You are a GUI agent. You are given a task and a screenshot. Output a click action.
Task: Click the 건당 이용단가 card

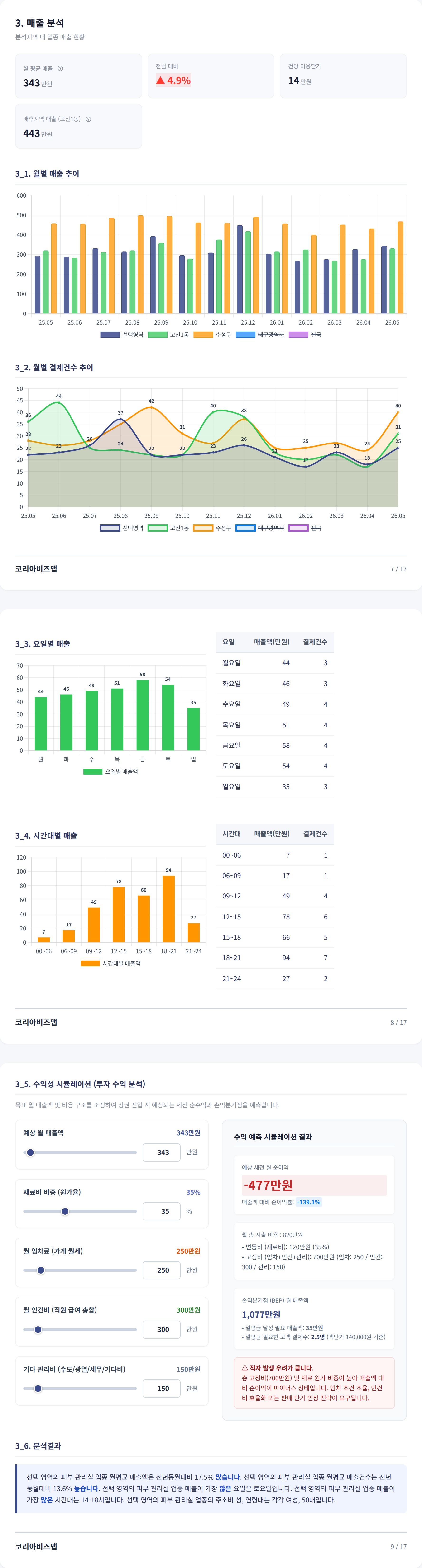343,76
